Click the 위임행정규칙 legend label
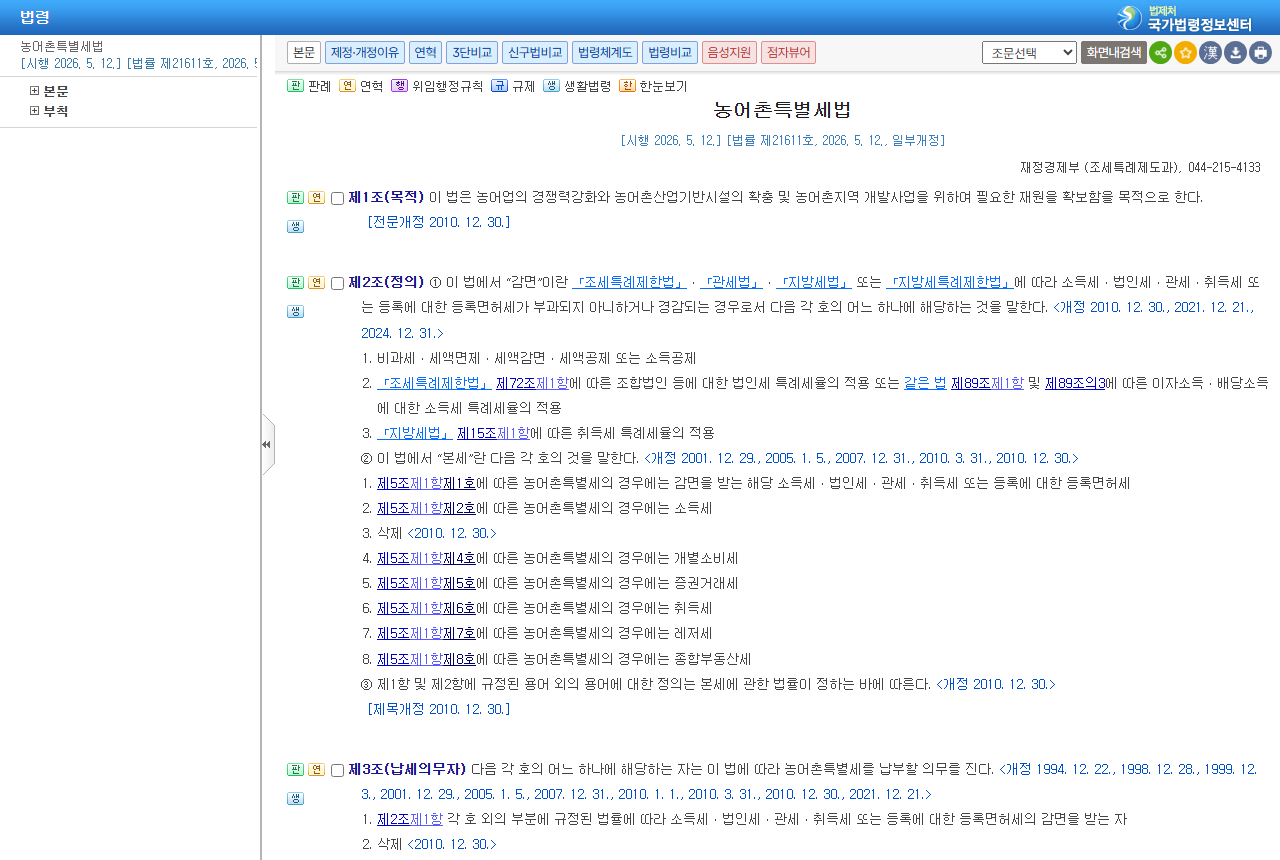Image resolution: width=1280 pixels, height=860 pixels. [447, 86]
